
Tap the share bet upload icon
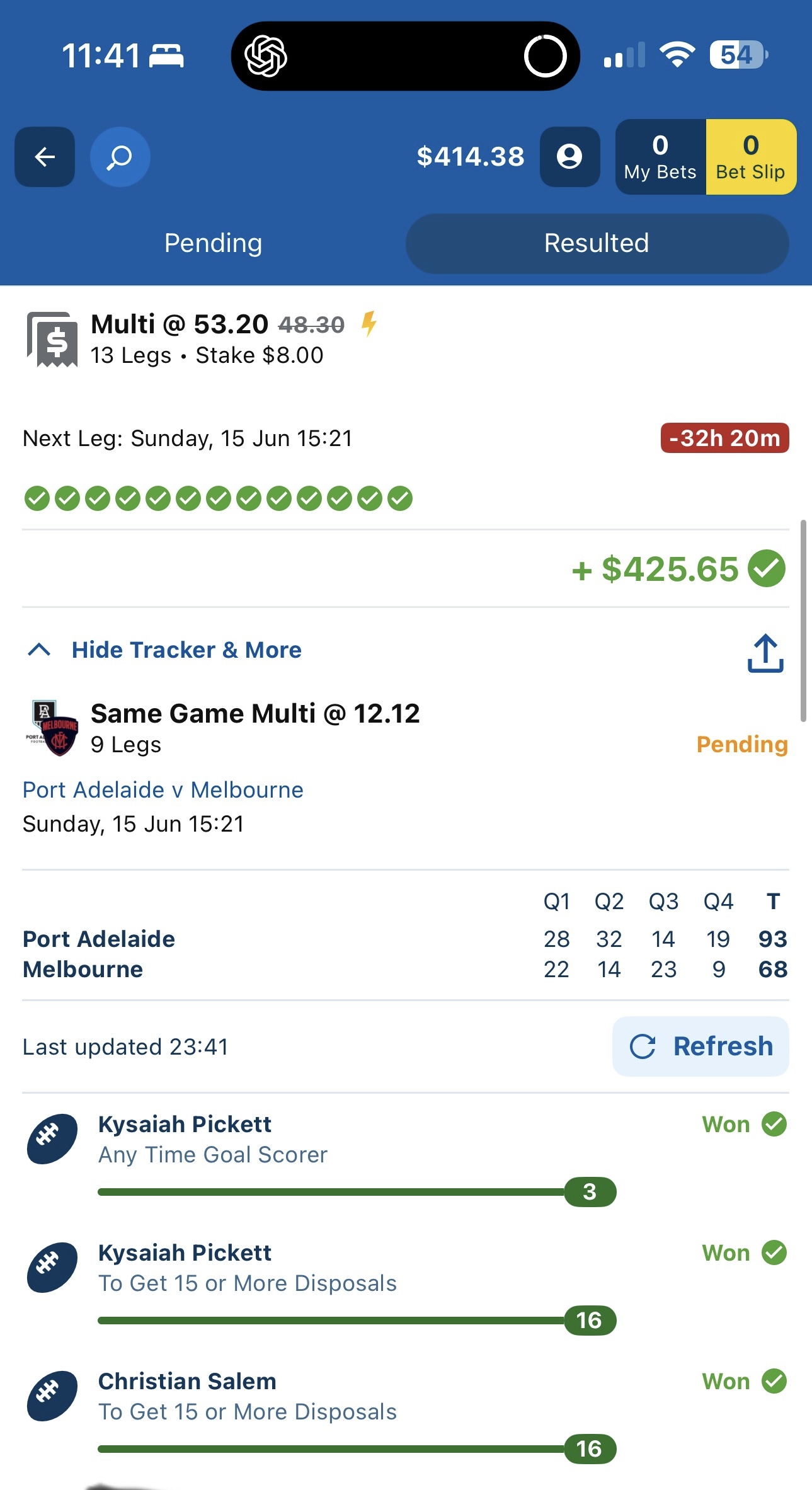[765, 653]
